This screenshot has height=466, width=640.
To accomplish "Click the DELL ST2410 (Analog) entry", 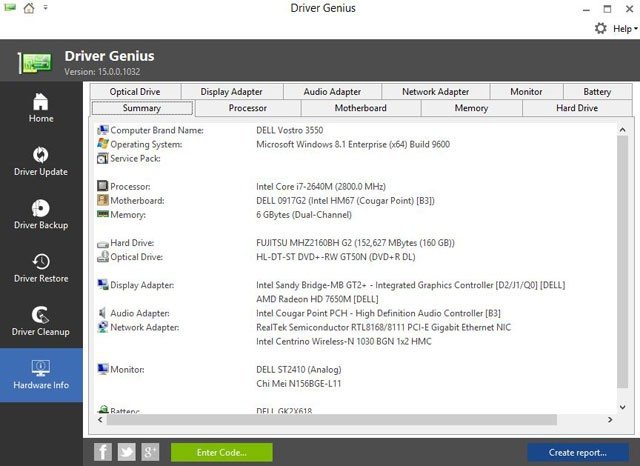I will pos(298,369).
